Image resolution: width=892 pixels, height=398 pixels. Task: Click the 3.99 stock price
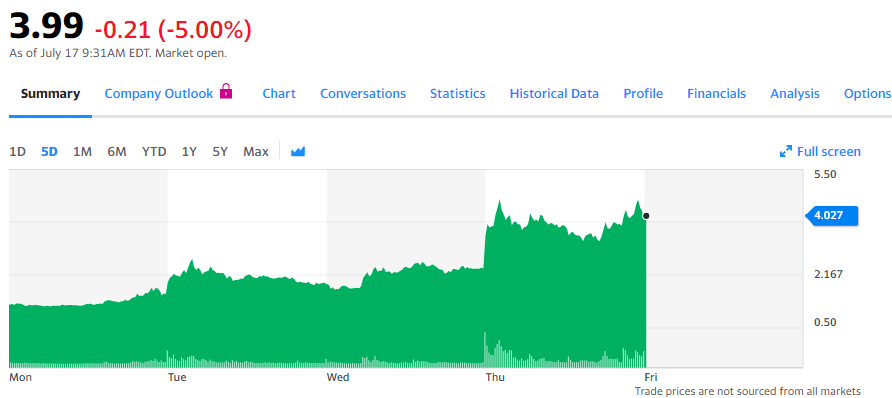(x=47, y=26)
